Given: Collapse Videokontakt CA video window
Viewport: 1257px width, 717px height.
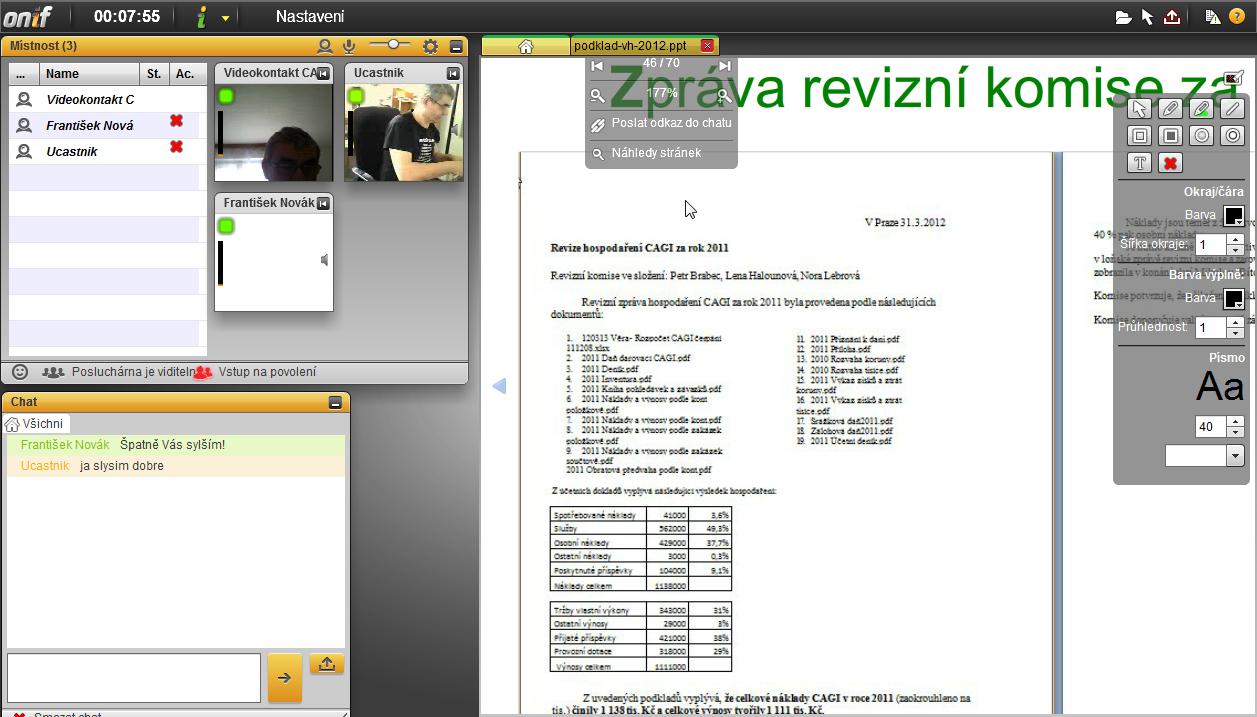Looking at the screenshot, I should tap(323, 73).
